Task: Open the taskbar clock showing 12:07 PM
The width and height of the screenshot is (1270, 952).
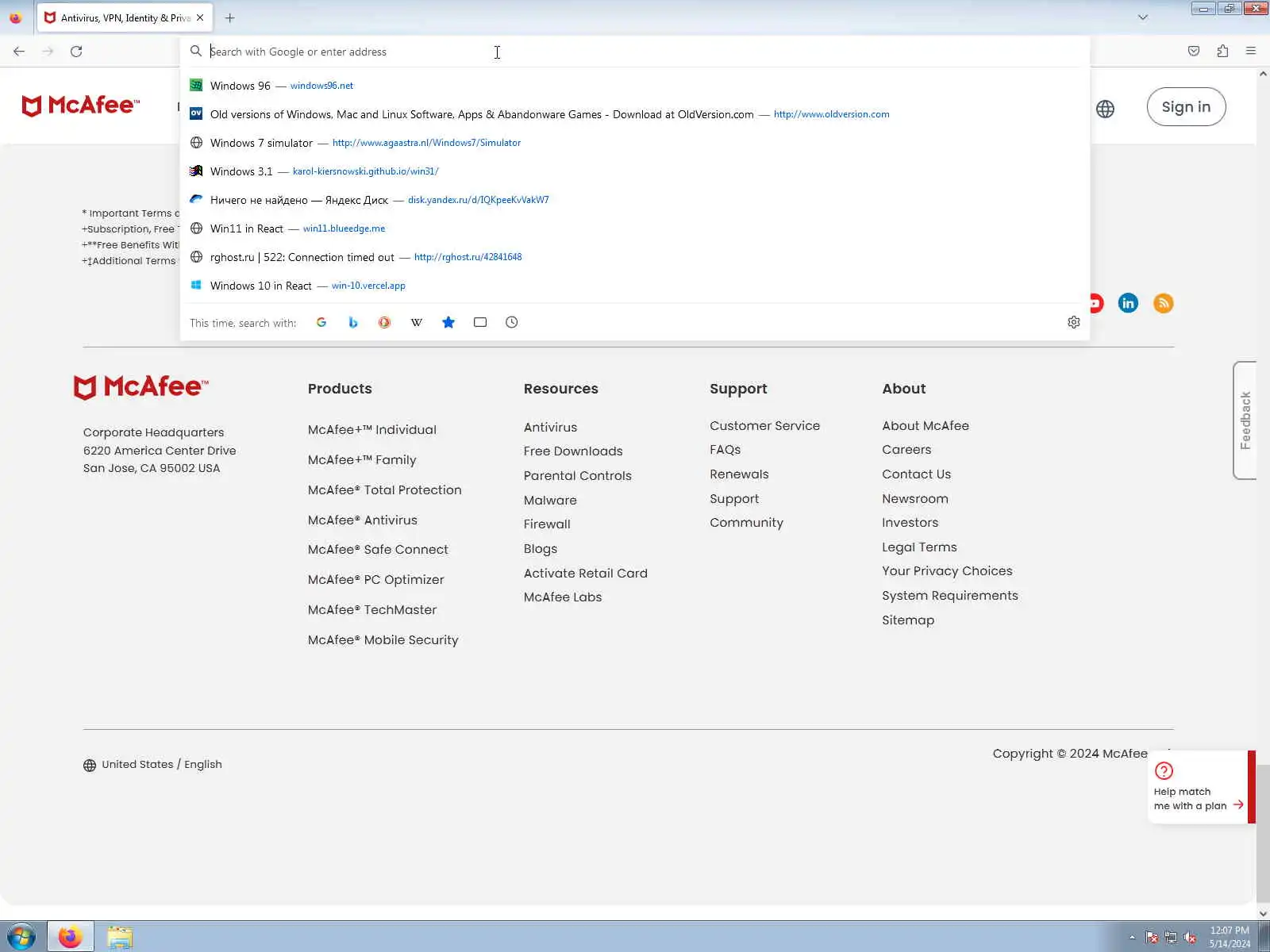Action: [1230, 937]
